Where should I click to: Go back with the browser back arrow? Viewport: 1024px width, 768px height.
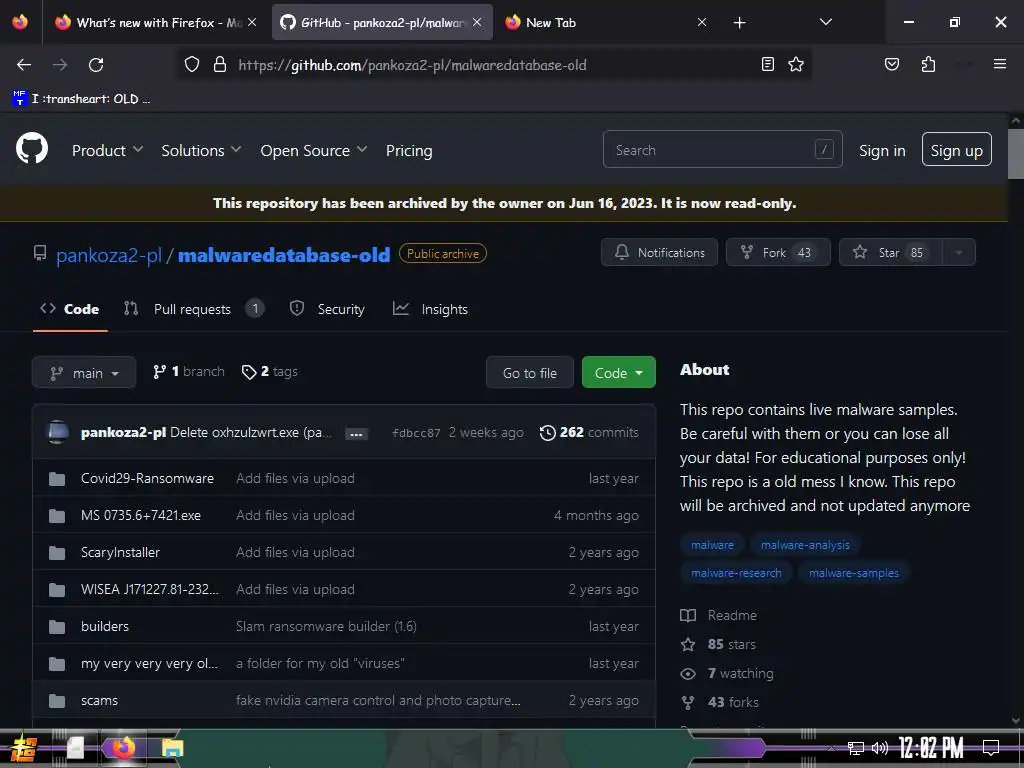(24, 65)
